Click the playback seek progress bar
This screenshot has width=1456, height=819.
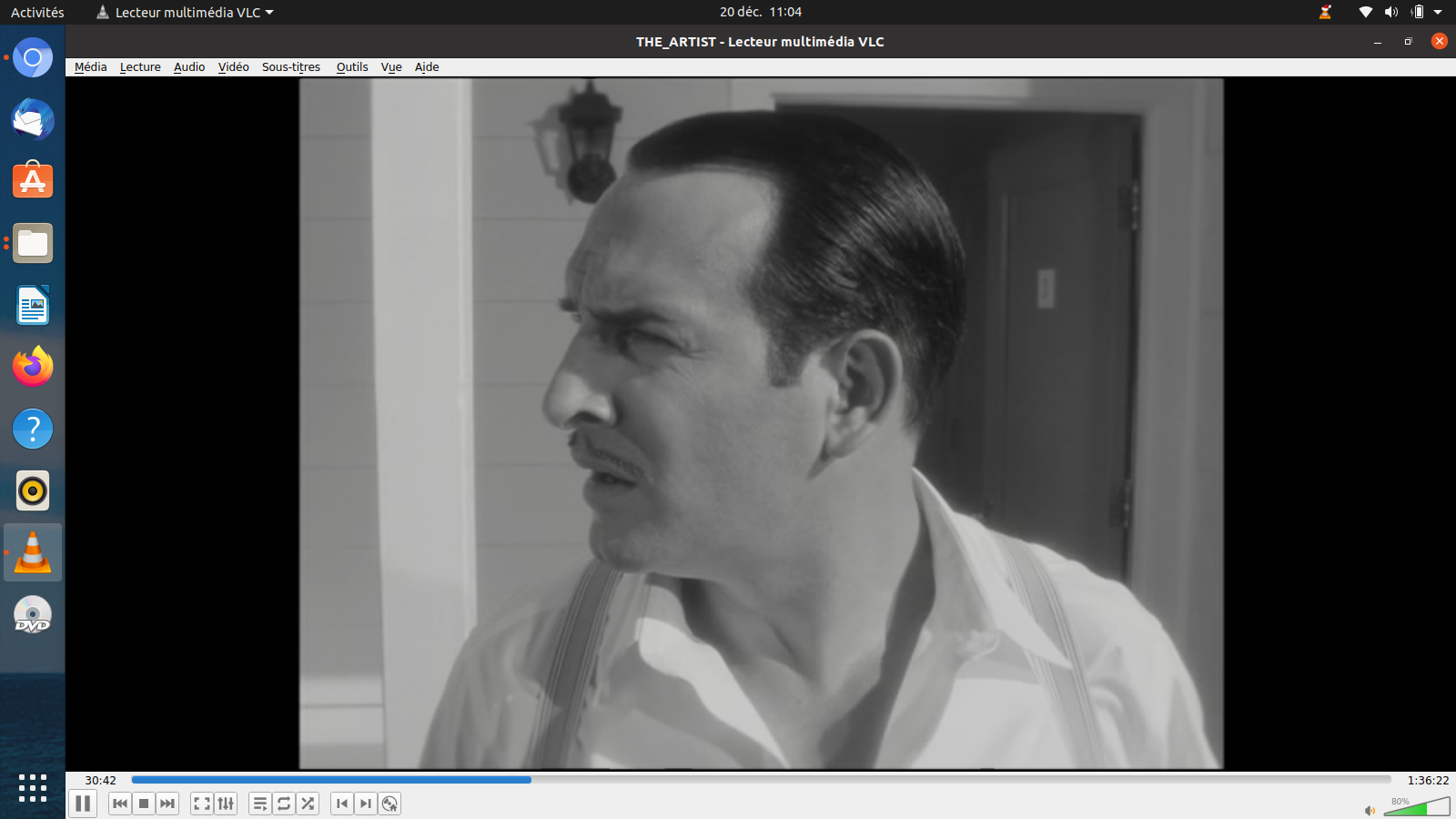[761, 780]
